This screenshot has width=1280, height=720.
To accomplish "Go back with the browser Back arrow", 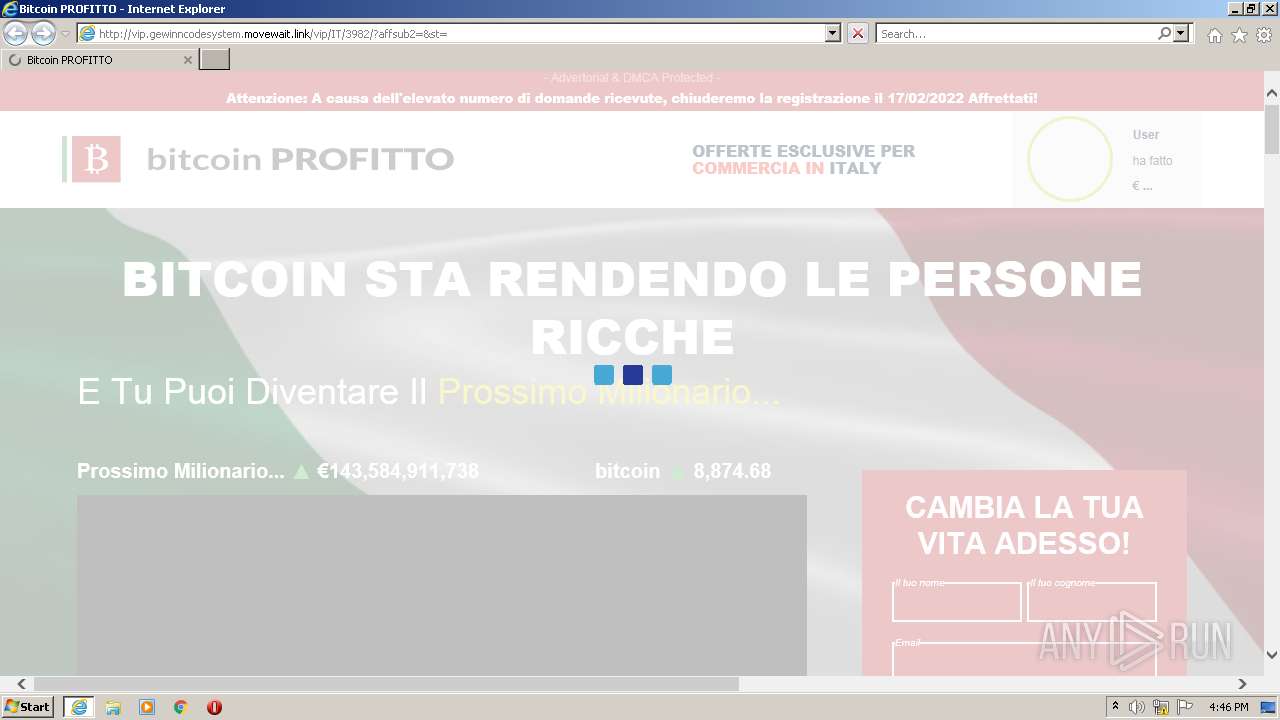I will point(15,33).
